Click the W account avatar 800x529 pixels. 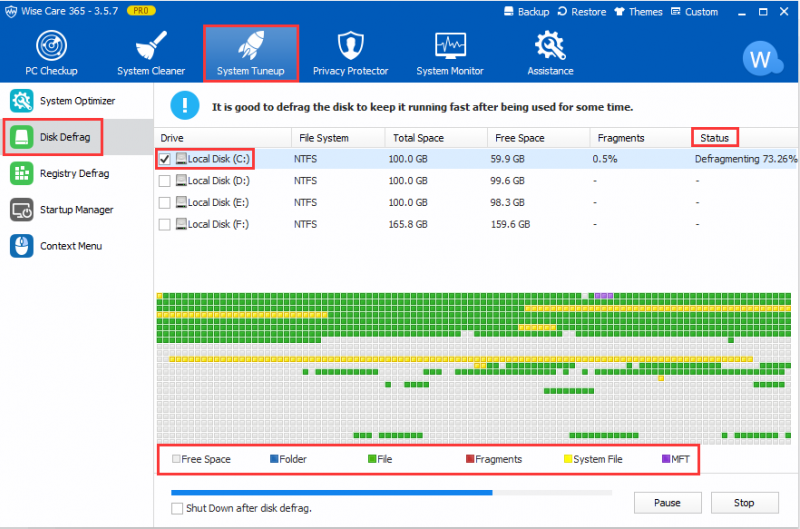click(x=761, y=59)
